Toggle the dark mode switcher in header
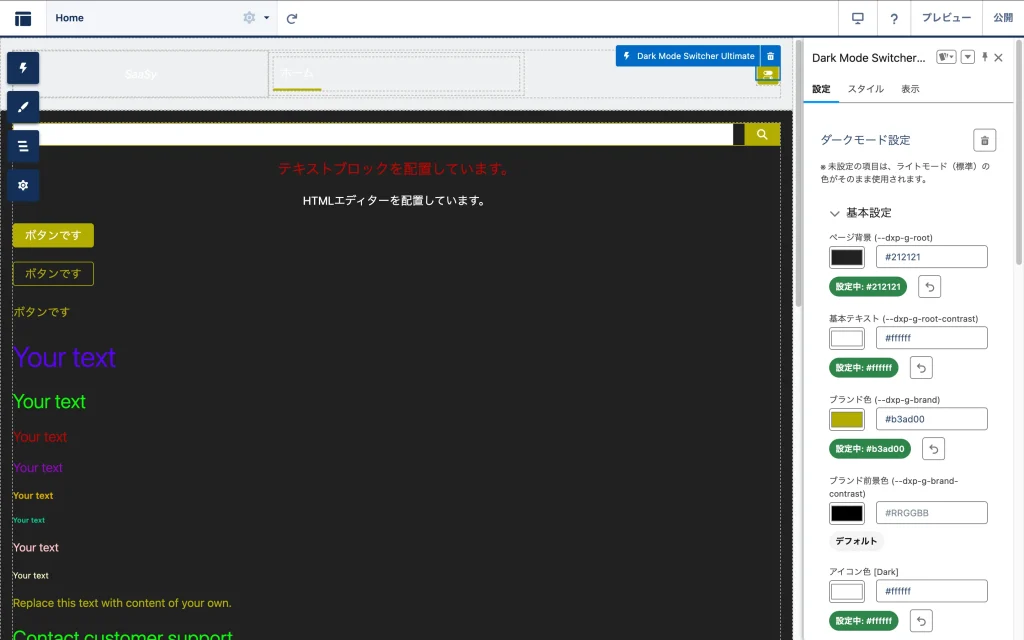 (768, 75)
